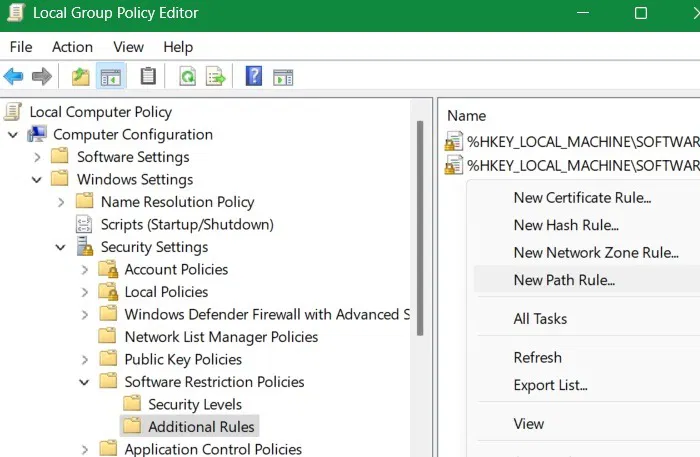The image size is (700, 457).
Task: Click the Properties clipboard toolbar icon
Action: tap(148, 76)
